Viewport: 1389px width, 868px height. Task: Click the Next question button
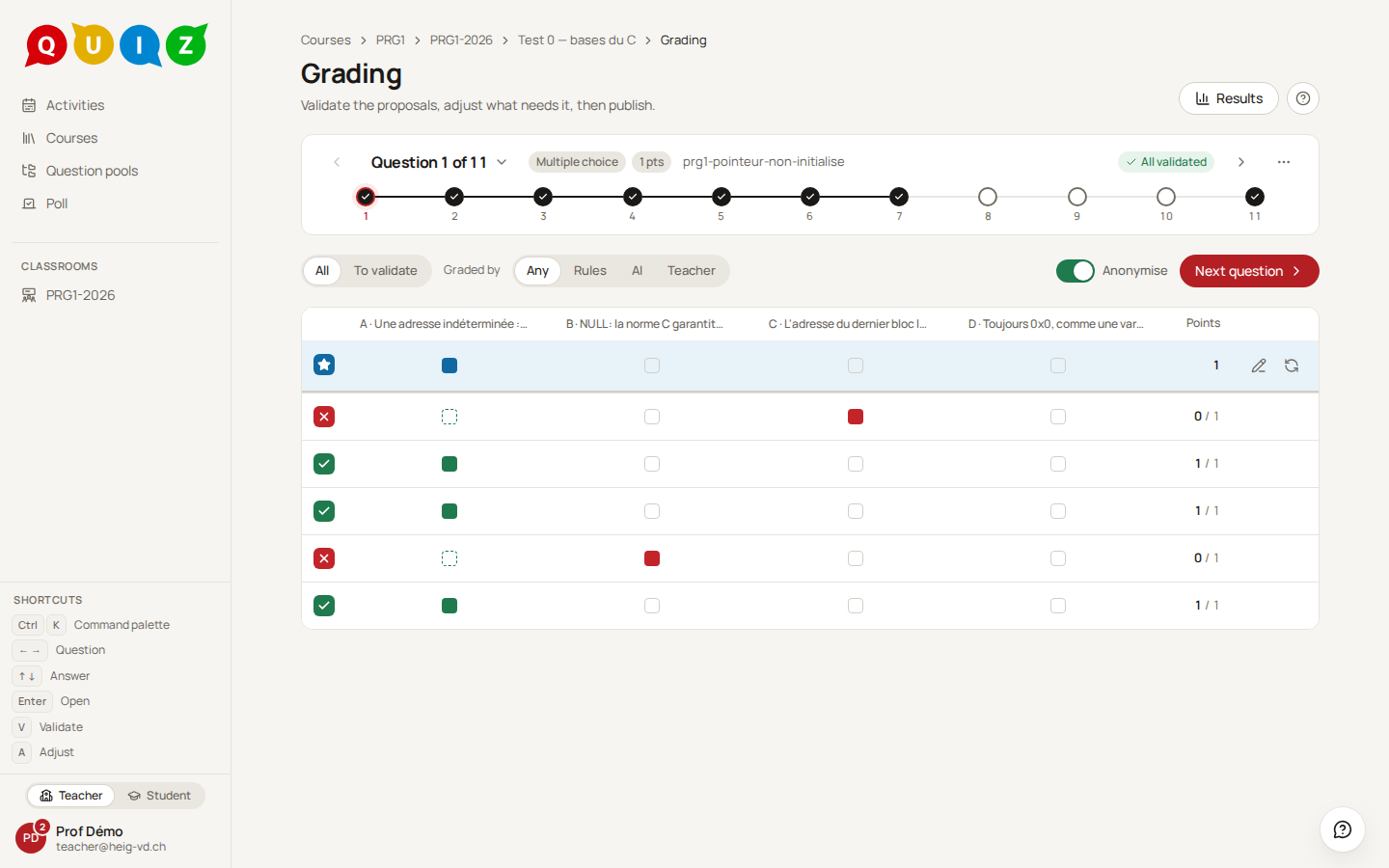pyautogui.click(x=1249, y=271)
